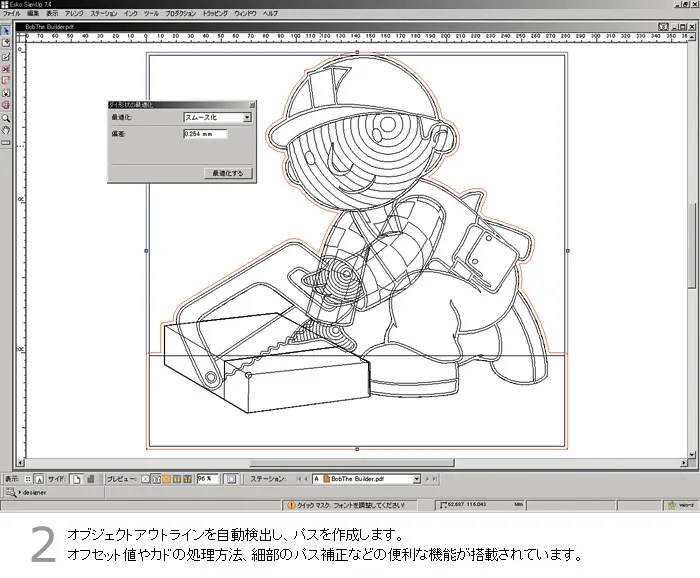Select the ruler measure tool
700x578 pixels.
[x=6, y=142]
